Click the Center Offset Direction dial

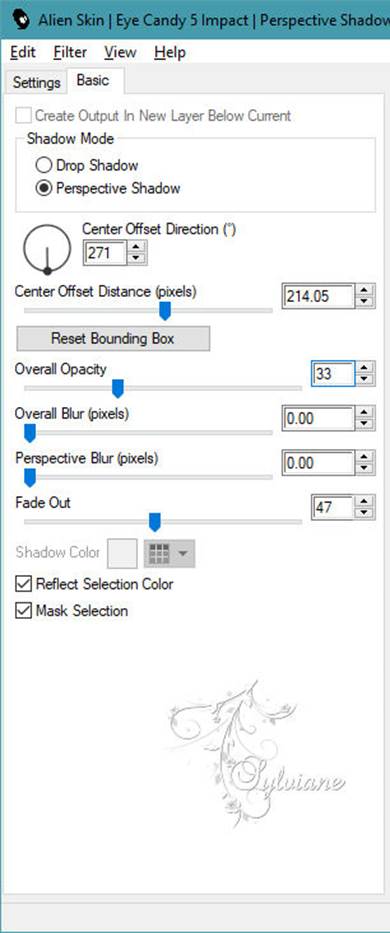click(x=47, y=248)
